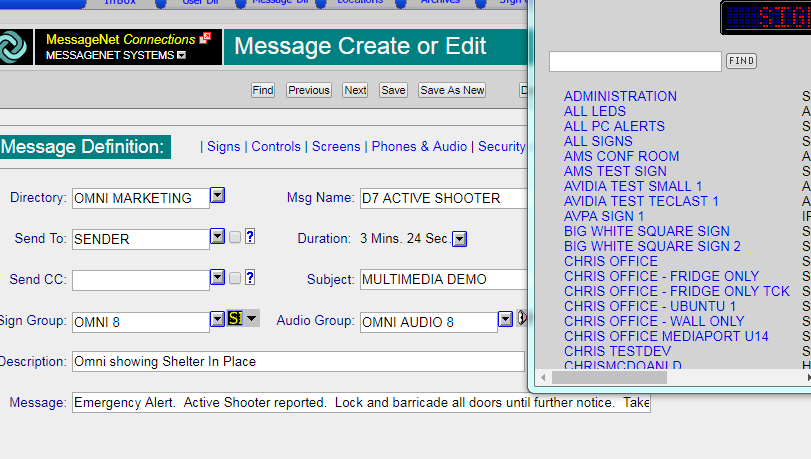Click the Save As New button
This screenshot has height=459, width=811.
pyautogui.click(x=452, y=90)
